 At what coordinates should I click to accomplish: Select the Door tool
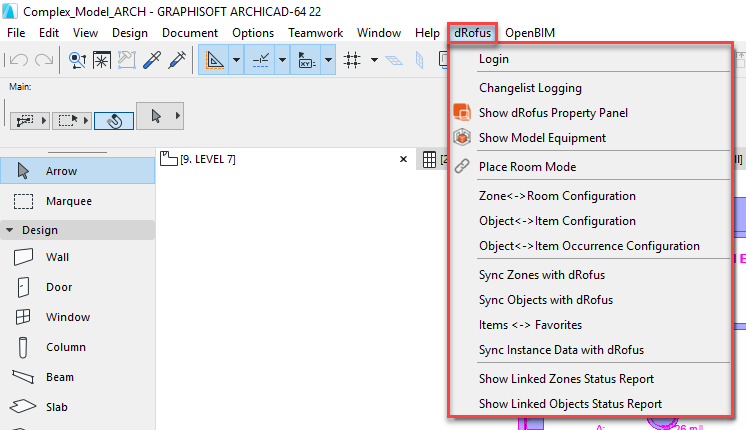(58, 287)
